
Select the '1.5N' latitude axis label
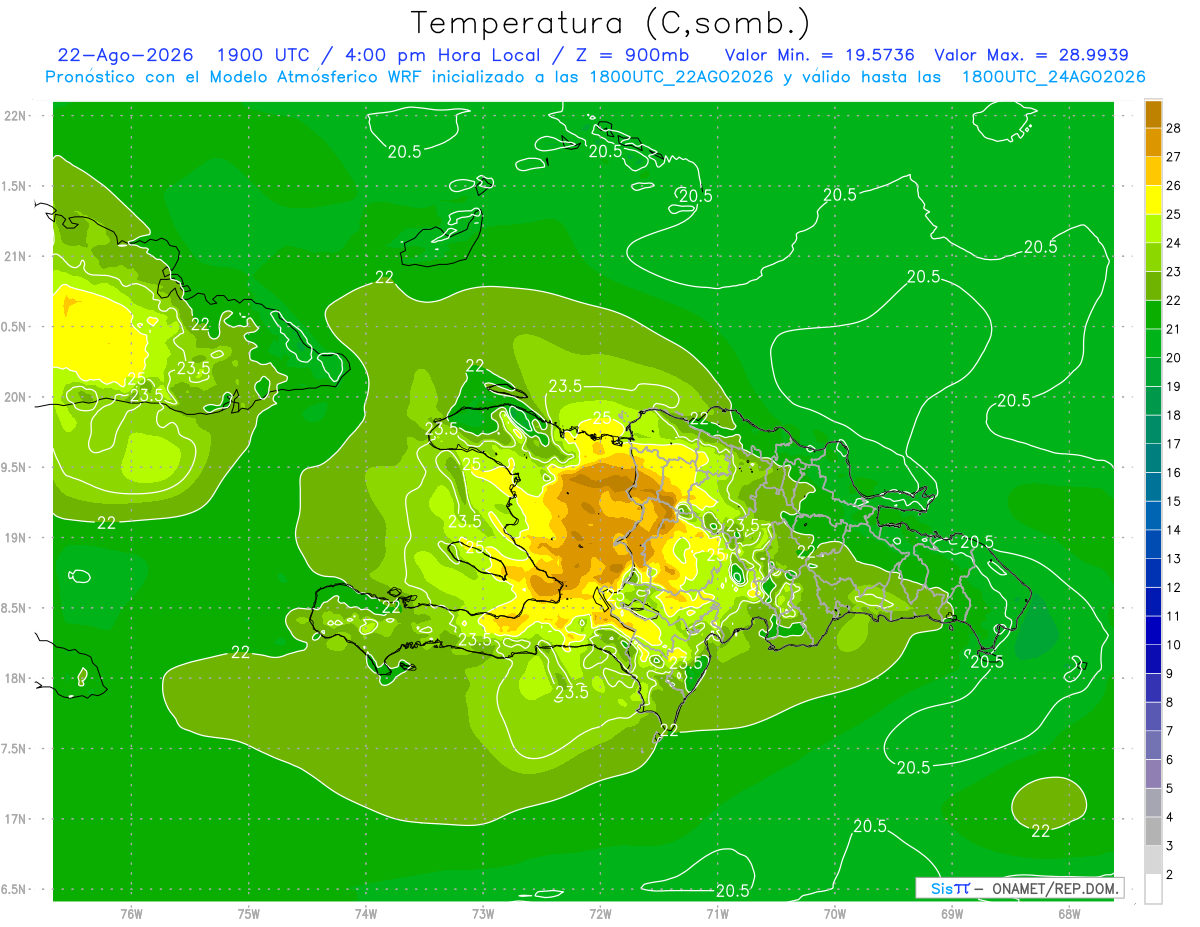coord(15,186)
